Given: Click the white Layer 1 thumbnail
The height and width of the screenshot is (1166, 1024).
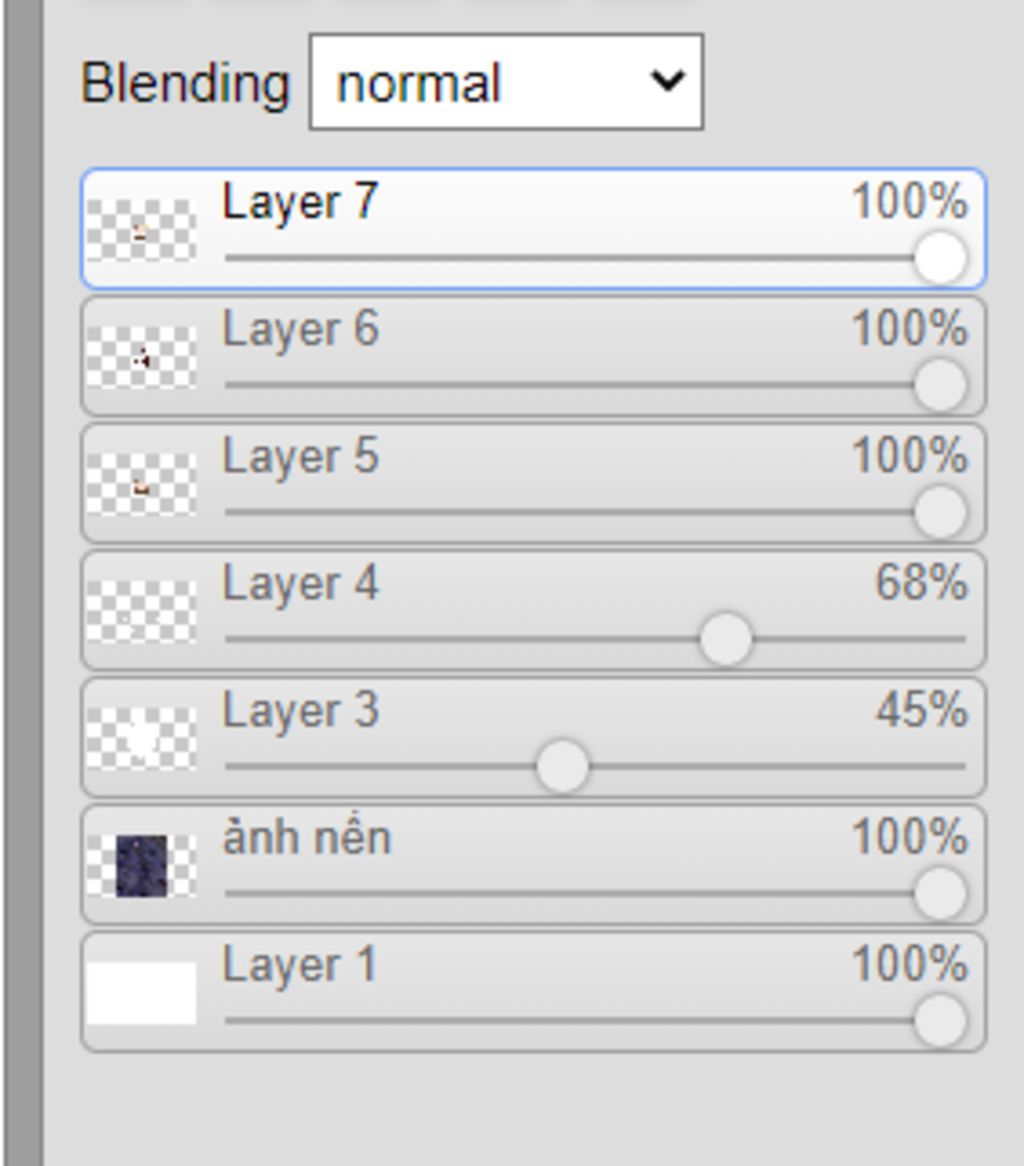Looking at the screenshot, I should click(140, 993).
